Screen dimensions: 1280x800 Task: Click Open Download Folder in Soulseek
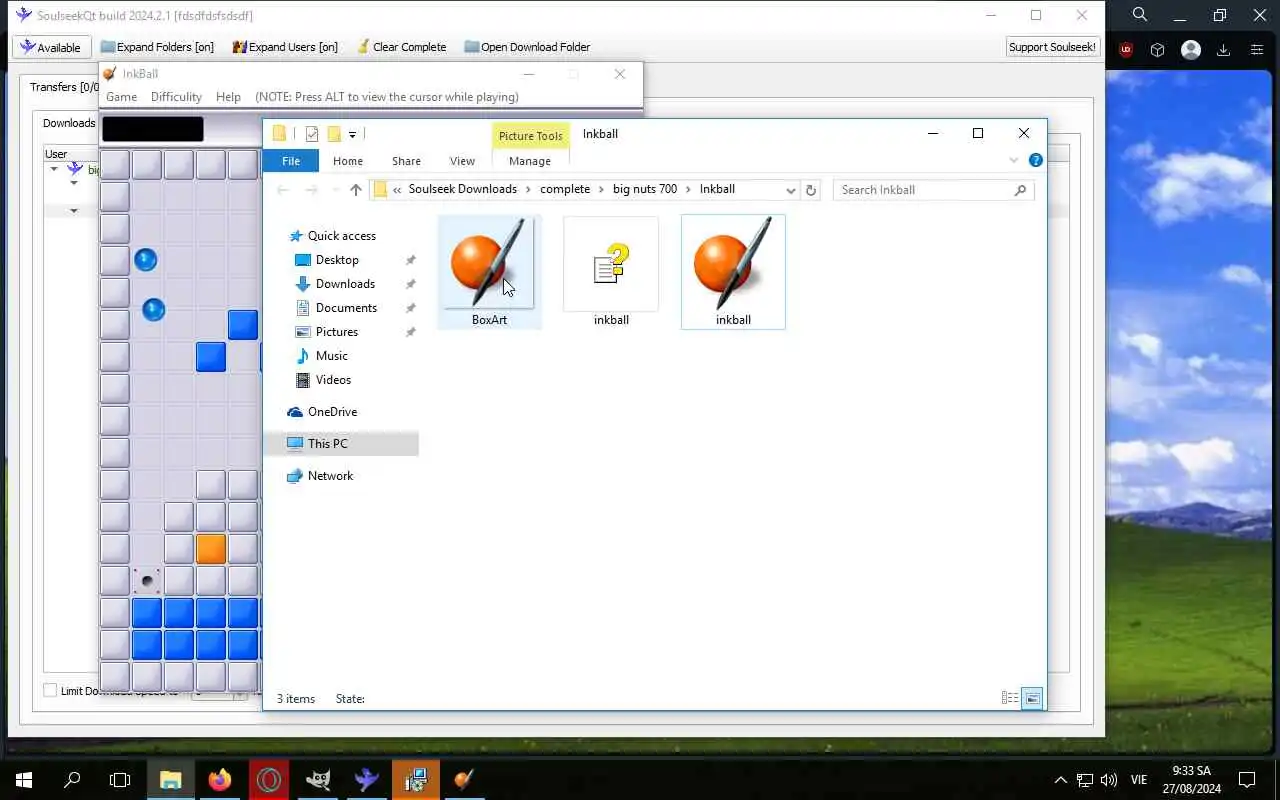click(x=527, y=47)
